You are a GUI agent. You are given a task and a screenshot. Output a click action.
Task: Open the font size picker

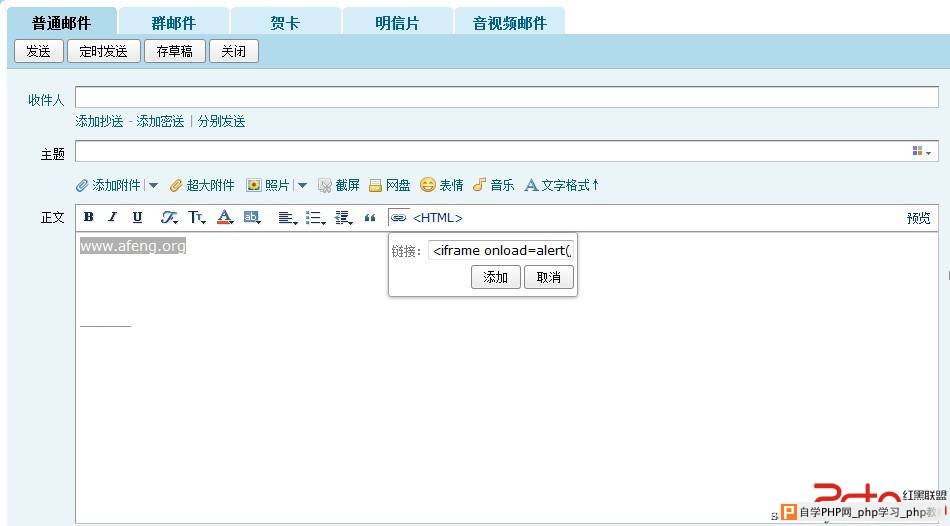(x=196, y=217)
